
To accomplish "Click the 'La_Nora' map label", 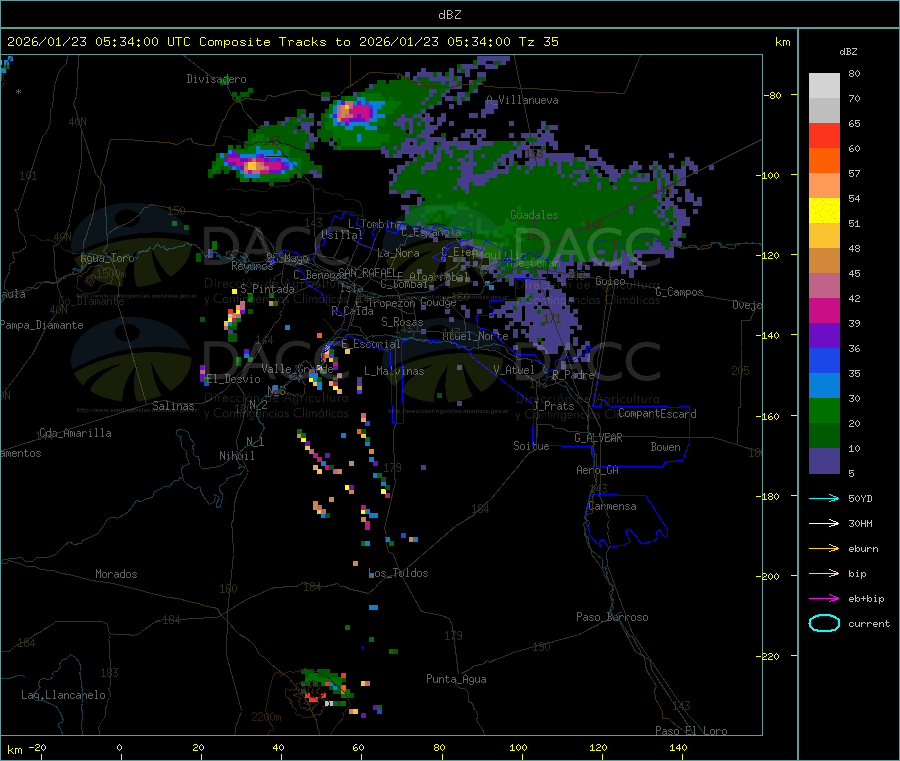I will [398, 253].
